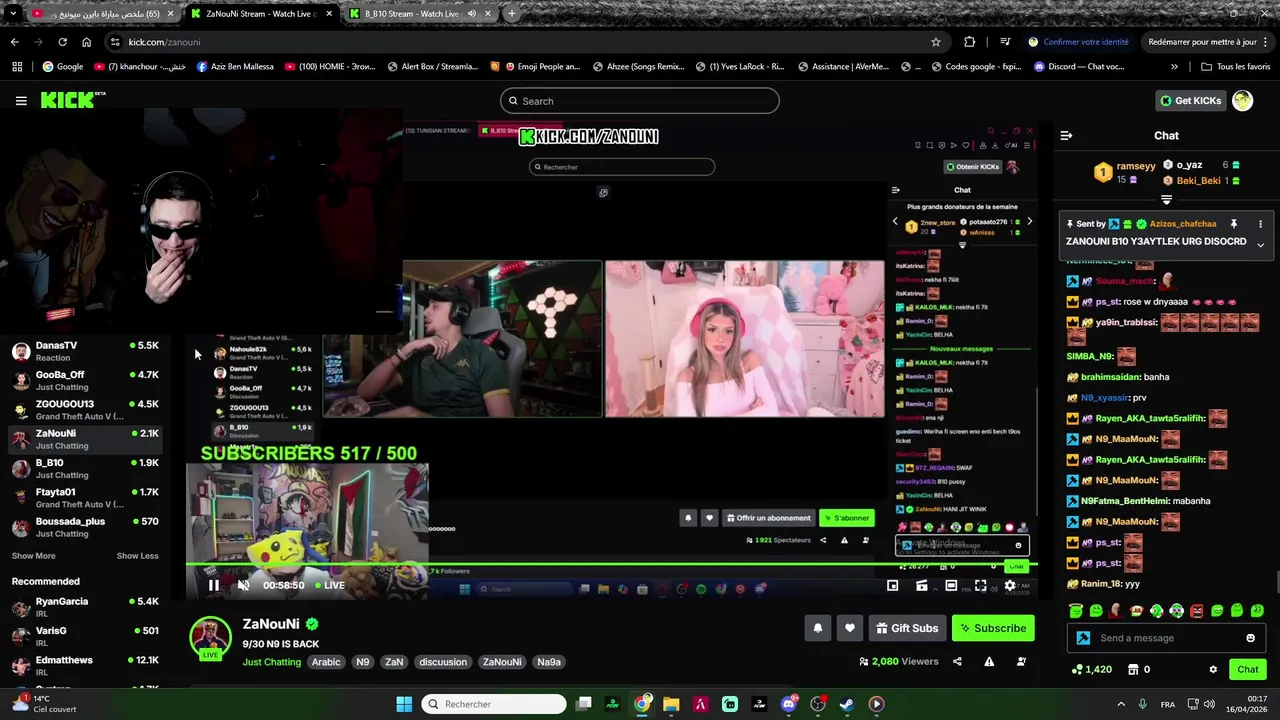The height and width of the screenshot is (720, 1280).
Task: Enable the miniplayer from video controls
Action: coord(893,585)
